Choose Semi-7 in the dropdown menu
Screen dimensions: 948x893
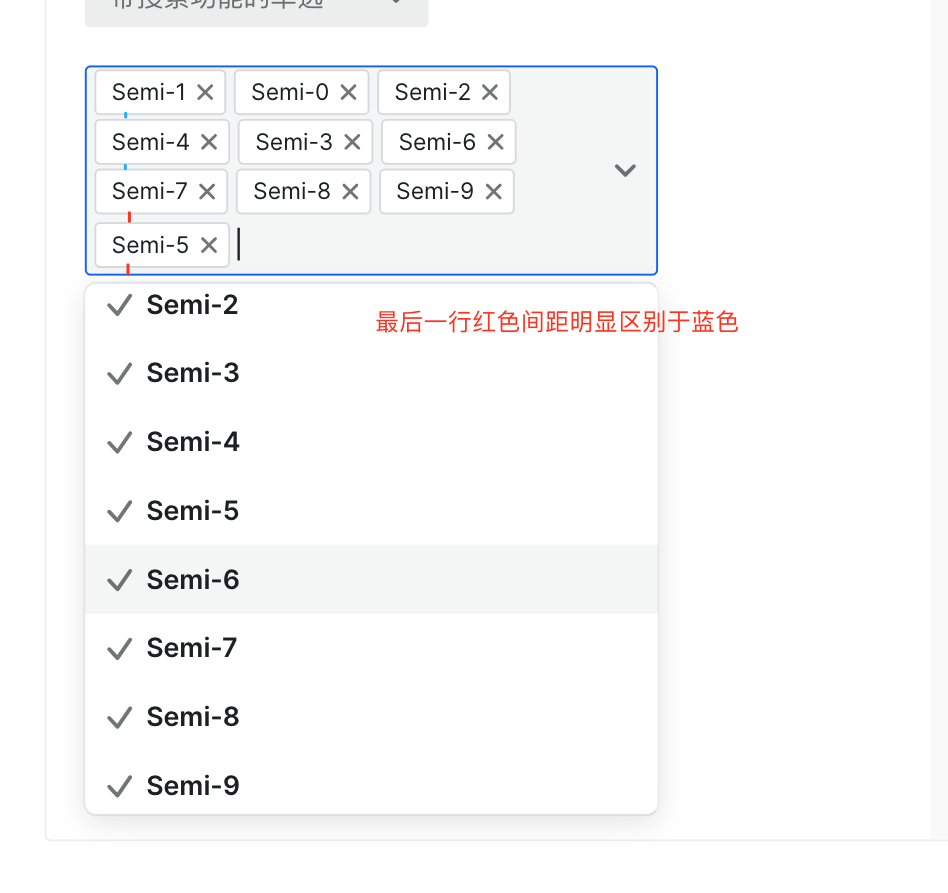pos(192,648)
